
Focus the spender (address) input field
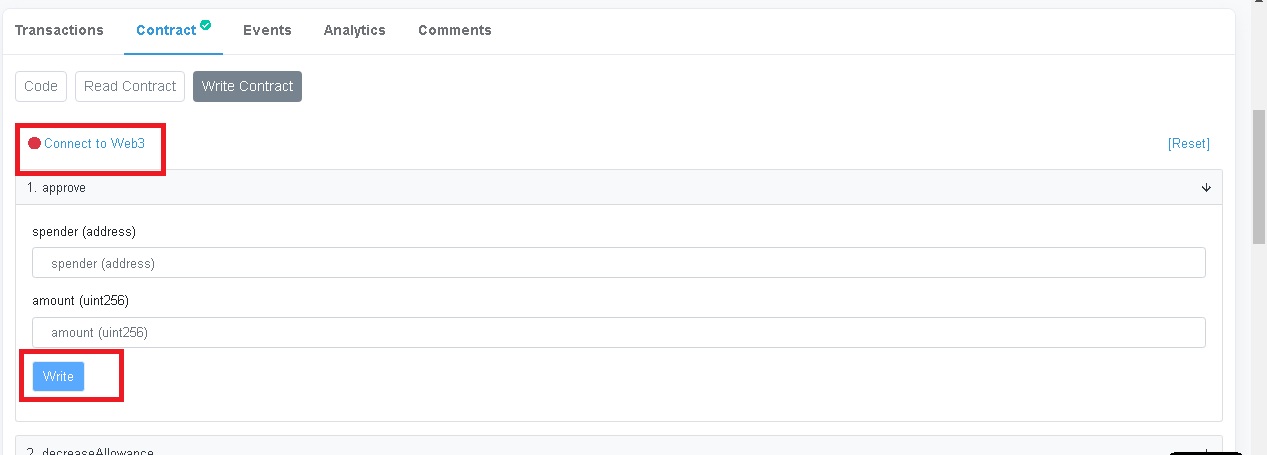619,263
